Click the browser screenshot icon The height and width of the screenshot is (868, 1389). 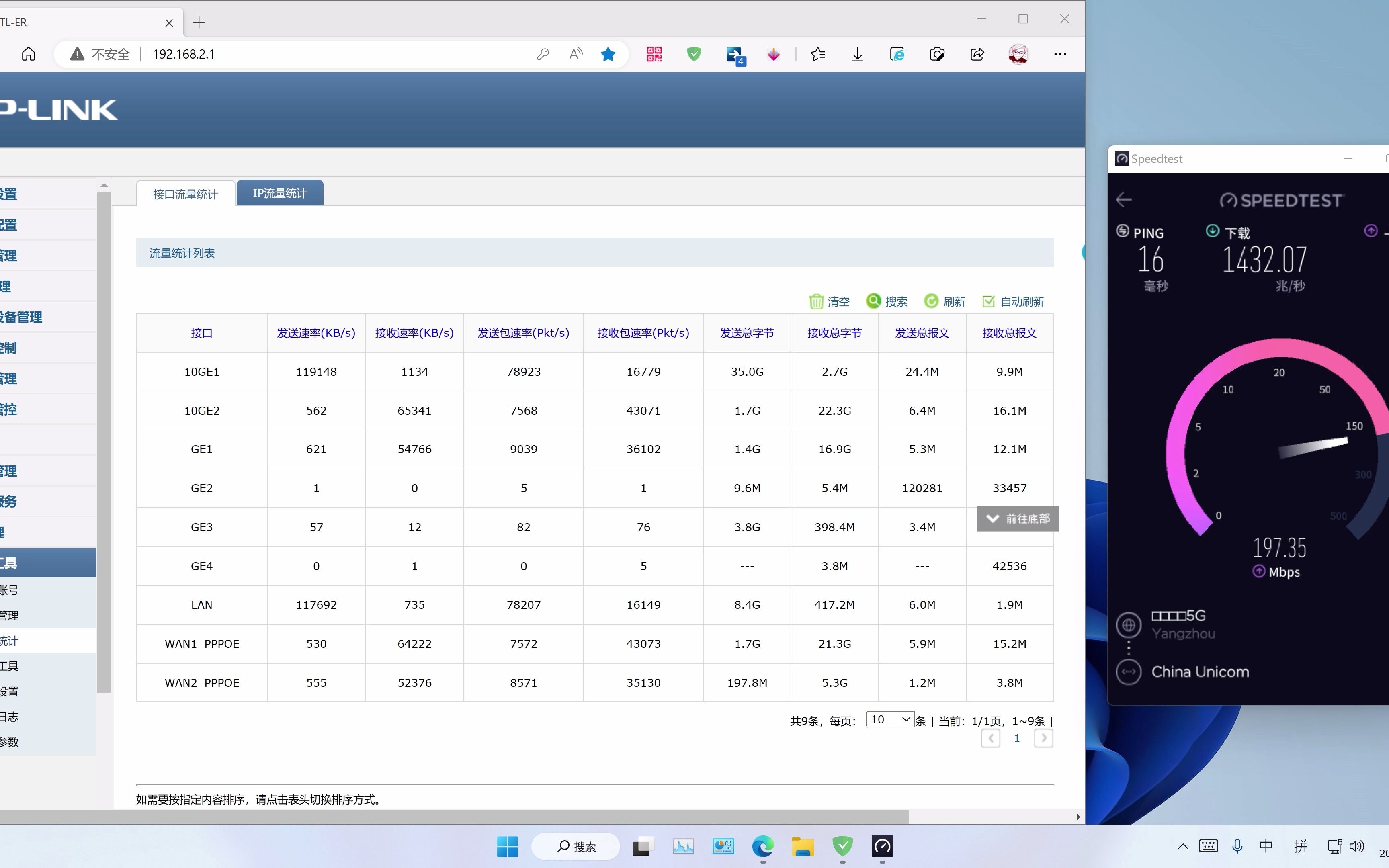click(x=937, y=54)
